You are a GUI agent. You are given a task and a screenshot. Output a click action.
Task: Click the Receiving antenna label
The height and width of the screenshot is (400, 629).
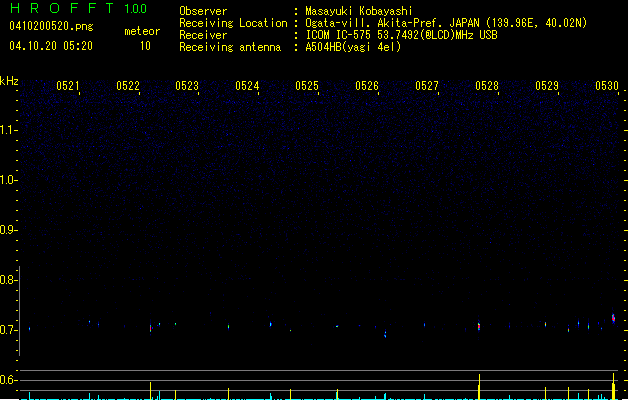(230, 47)
